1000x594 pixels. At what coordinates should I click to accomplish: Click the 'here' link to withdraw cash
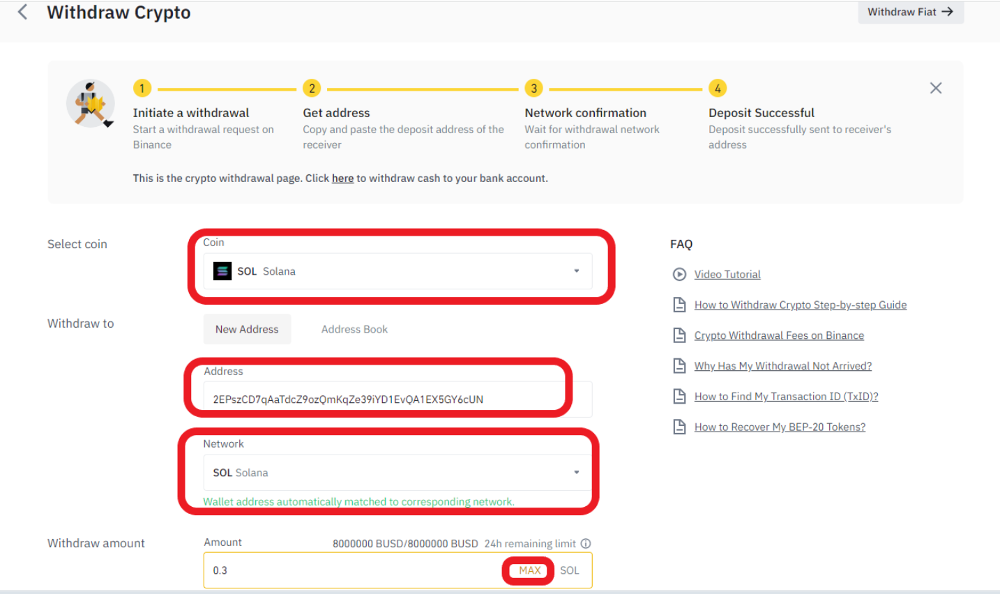[342, 179]
